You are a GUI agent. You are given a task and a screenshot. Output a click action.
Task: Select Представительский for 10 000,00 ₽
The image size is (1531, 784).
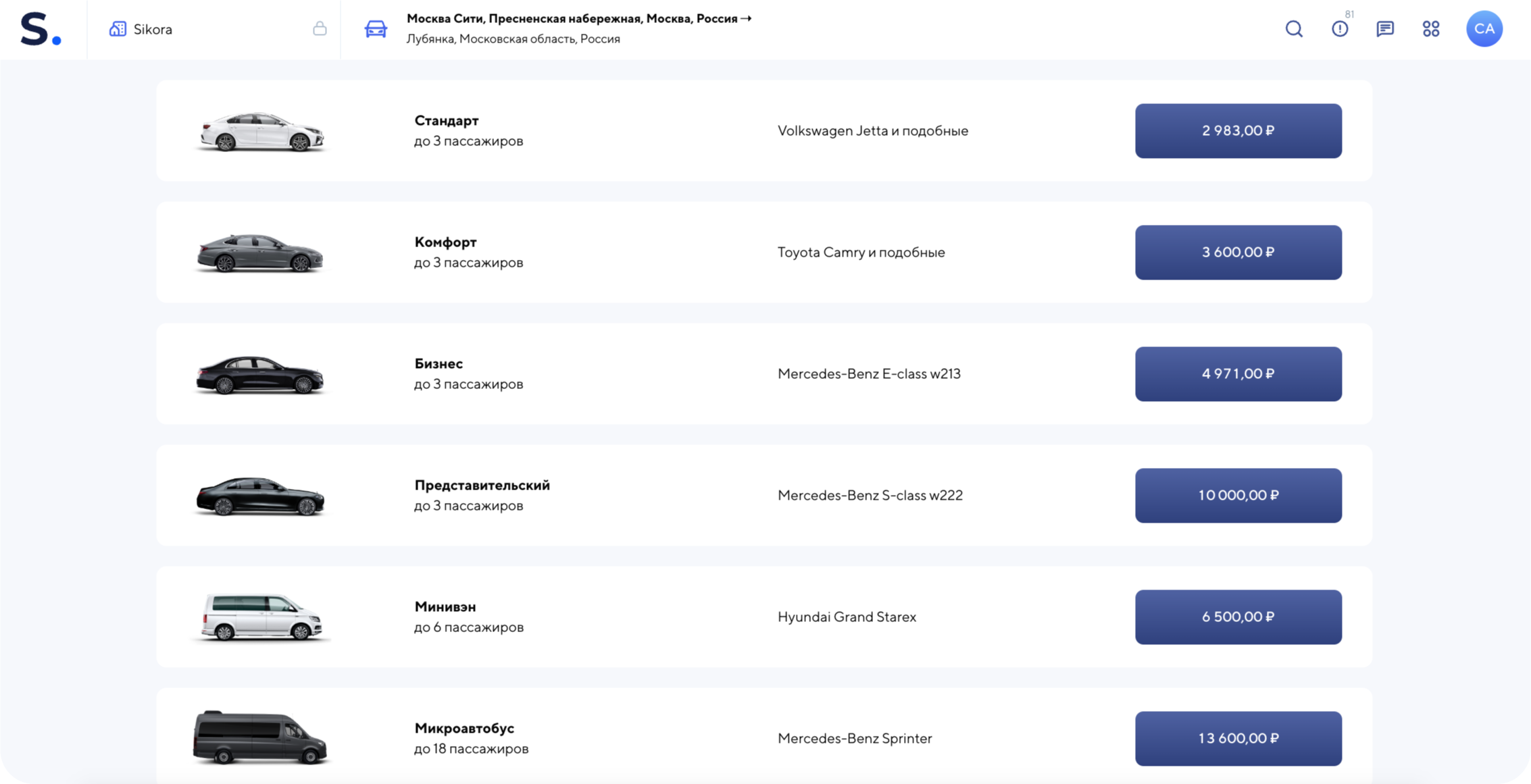tap(1238, 496)
